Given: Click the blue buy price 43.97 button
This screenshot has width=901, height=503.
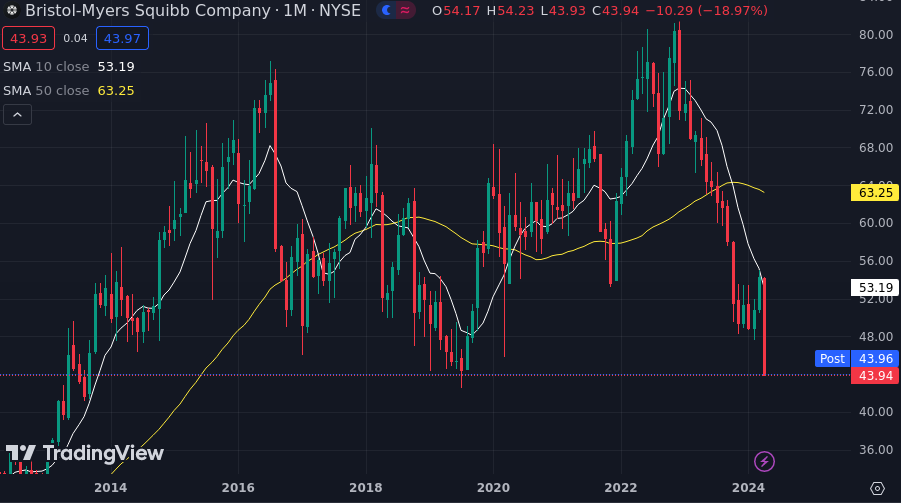Looking at the screenshot, I should pyautogui.click(x=122, y=39).
